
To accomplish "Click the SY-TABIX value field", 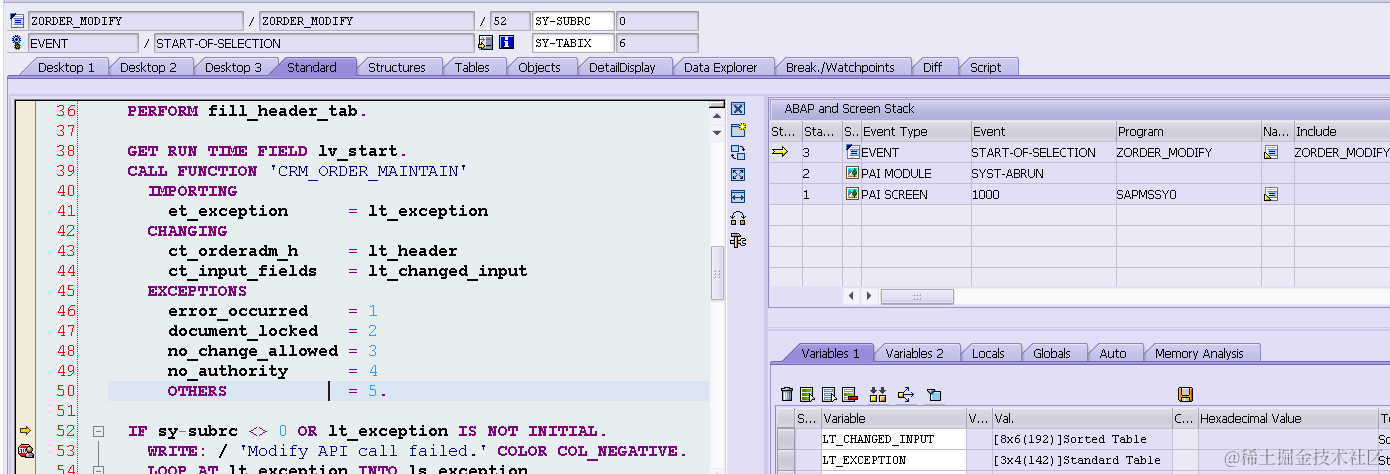I will point(656,43).
